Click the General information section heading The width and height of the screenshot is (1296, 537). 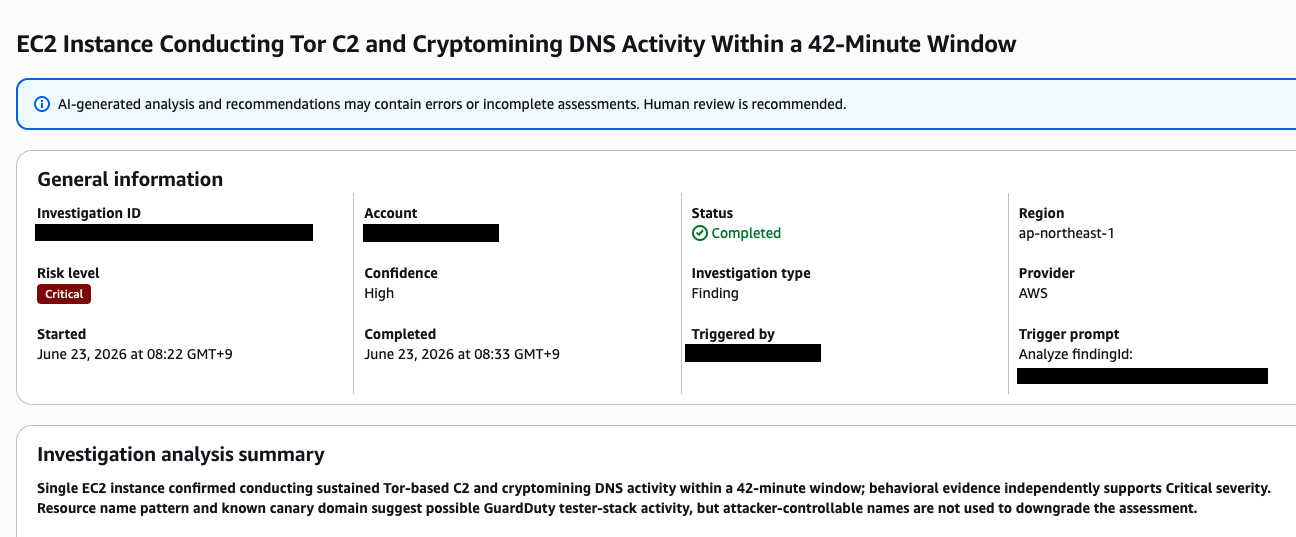tap(130, 179)
